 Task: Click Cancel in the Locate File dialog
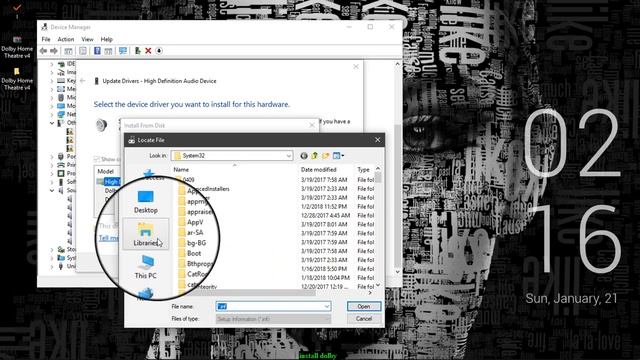[x=364, y=319]
